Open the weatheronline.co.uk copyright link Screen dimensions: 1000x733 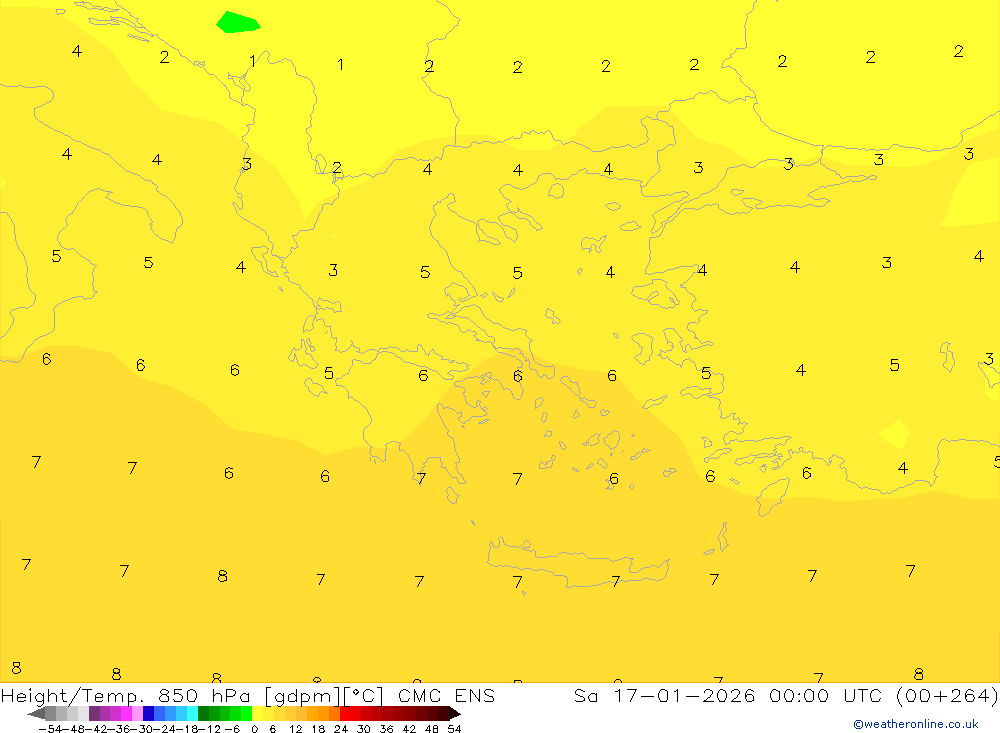click(x=916, y=724)
